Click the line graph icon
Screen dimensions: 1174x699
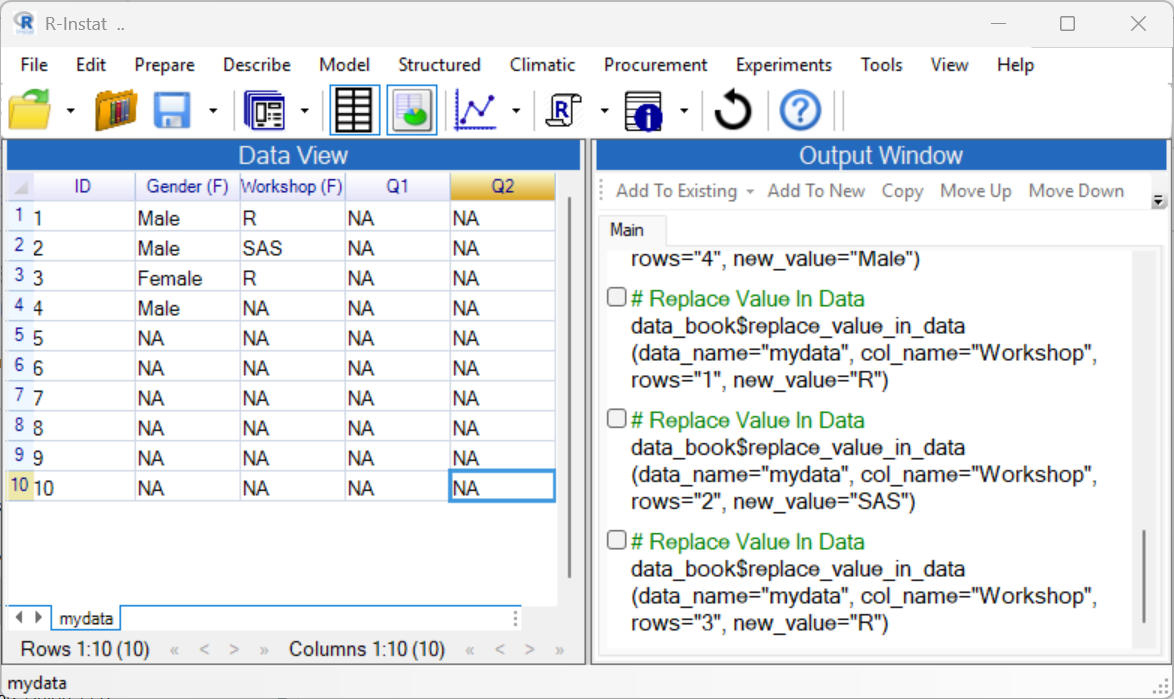pos(476,110)
